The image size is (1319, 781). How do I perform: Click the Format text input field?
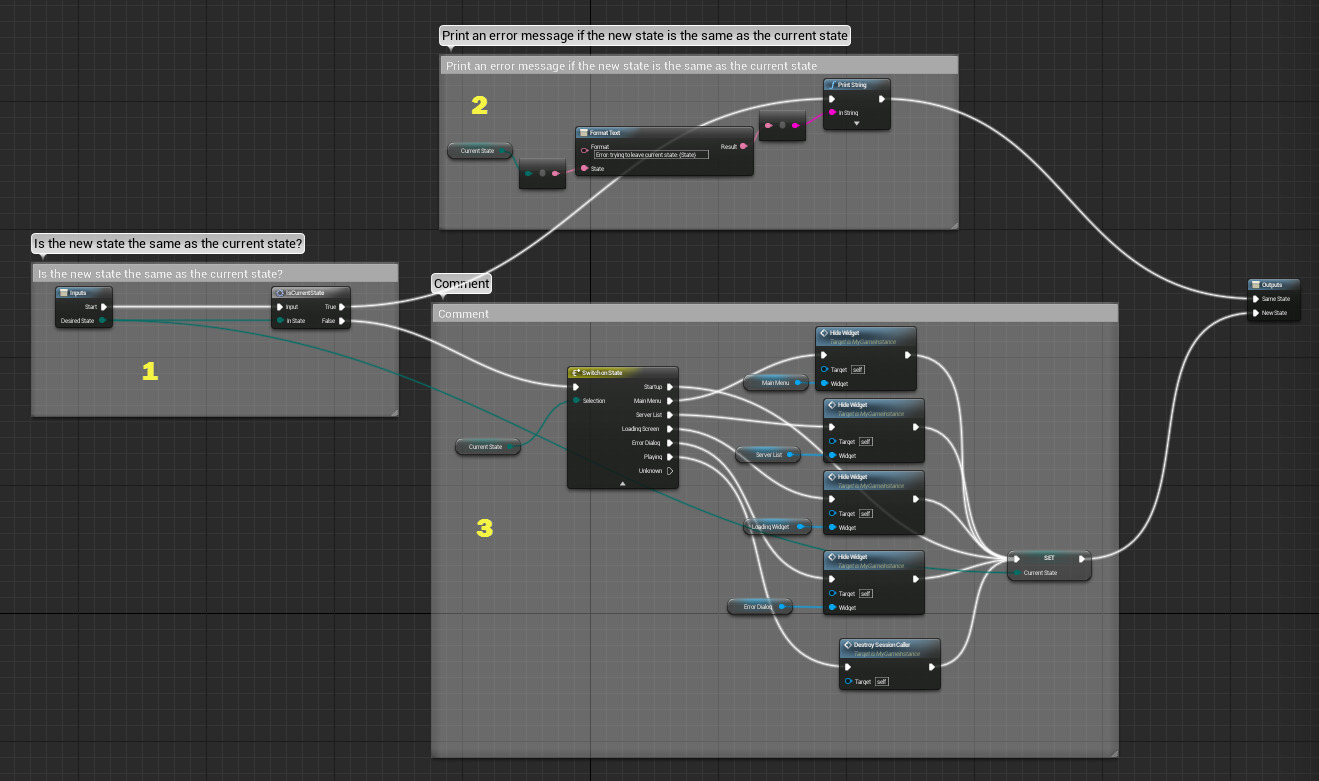(x=651, y=155)
